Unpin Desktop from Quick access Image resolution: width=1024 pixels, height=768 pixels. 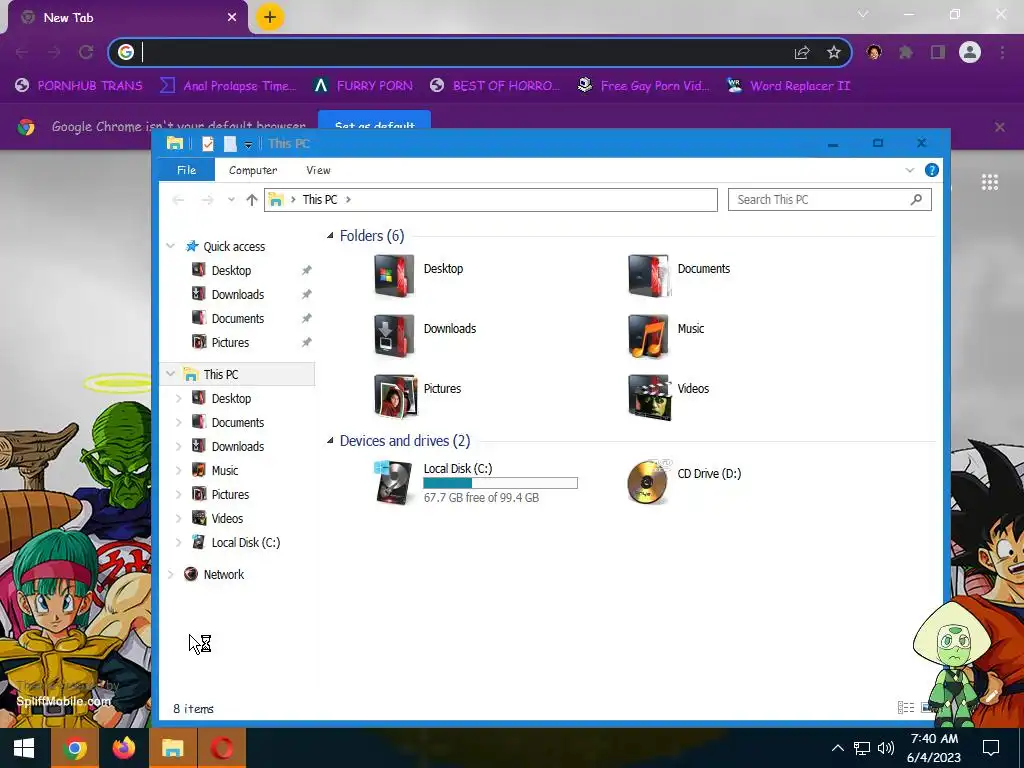click(306, 270)
